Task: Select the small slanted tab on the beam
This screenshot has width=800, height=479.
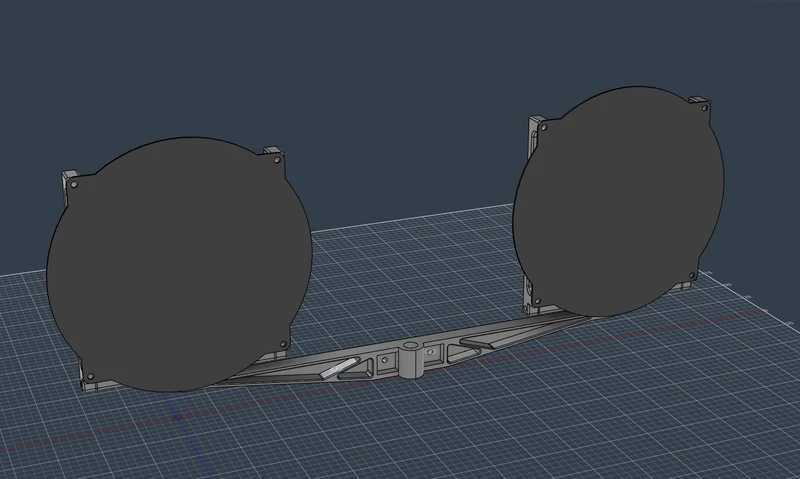Action: tap(337, 368)
